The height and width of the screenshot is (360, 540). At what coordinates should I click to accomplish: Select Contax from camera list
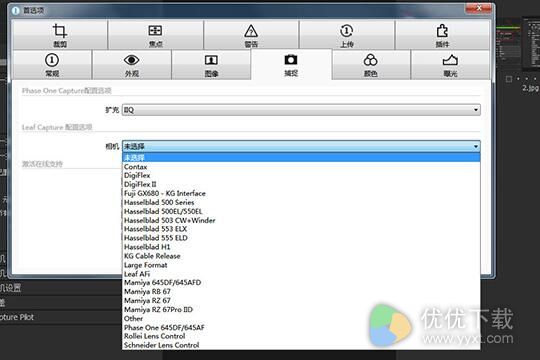pos(301,167)
